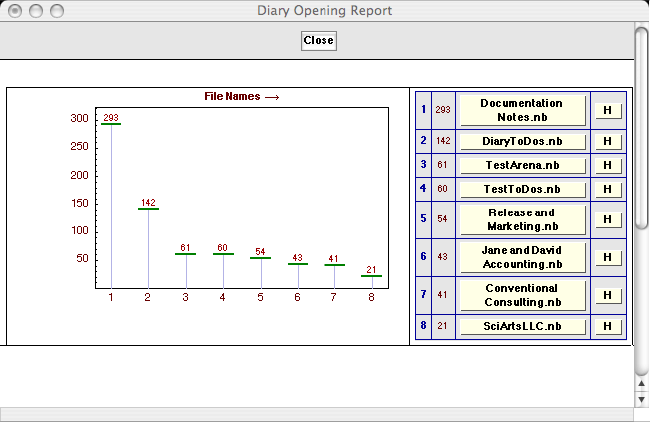Open Release and Marketing.nb notebook
The height and width of the screenshot is (422, 650).
[522, 219]
